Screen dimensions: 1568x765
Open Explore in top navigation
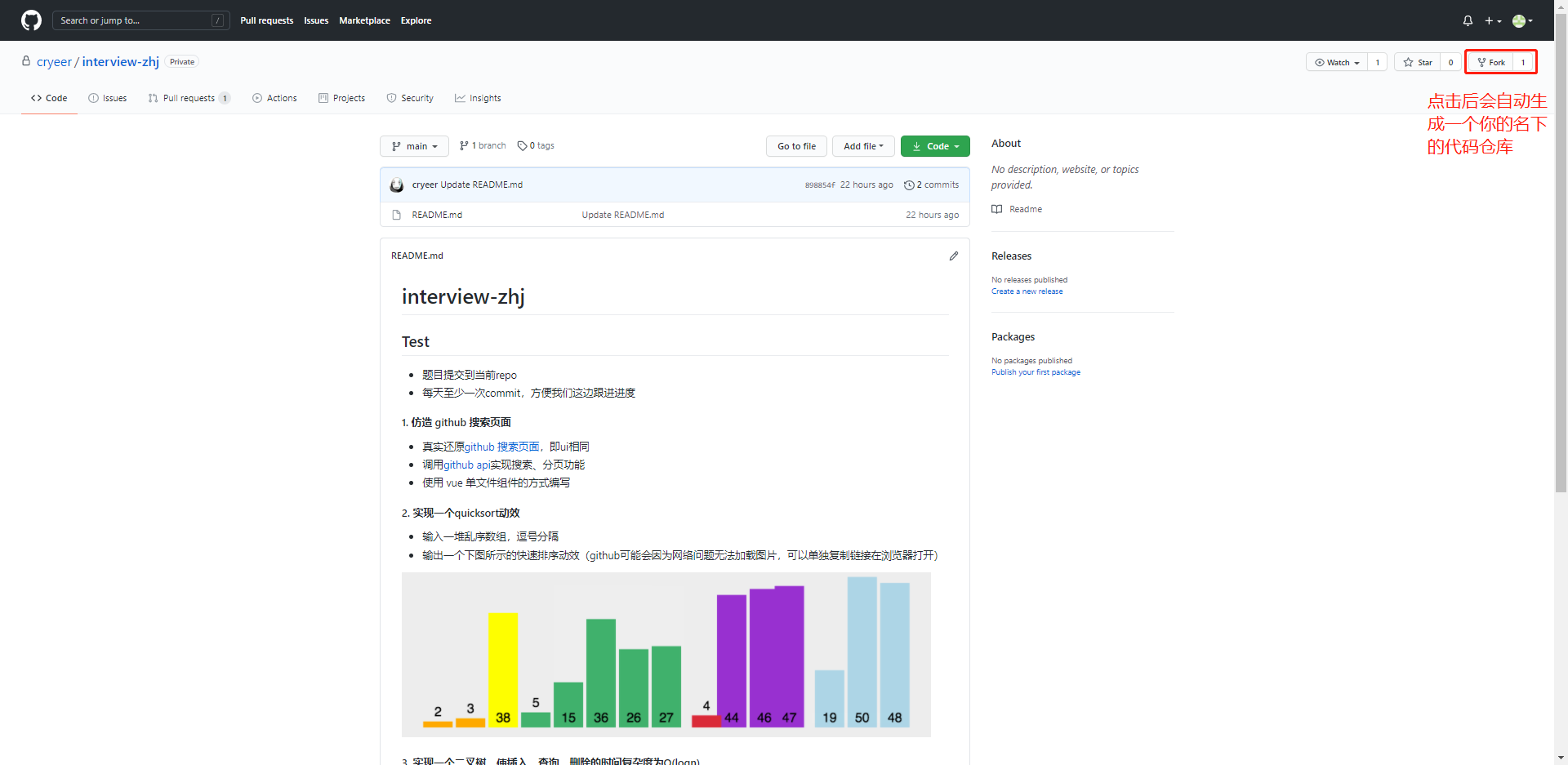point(416,20)
